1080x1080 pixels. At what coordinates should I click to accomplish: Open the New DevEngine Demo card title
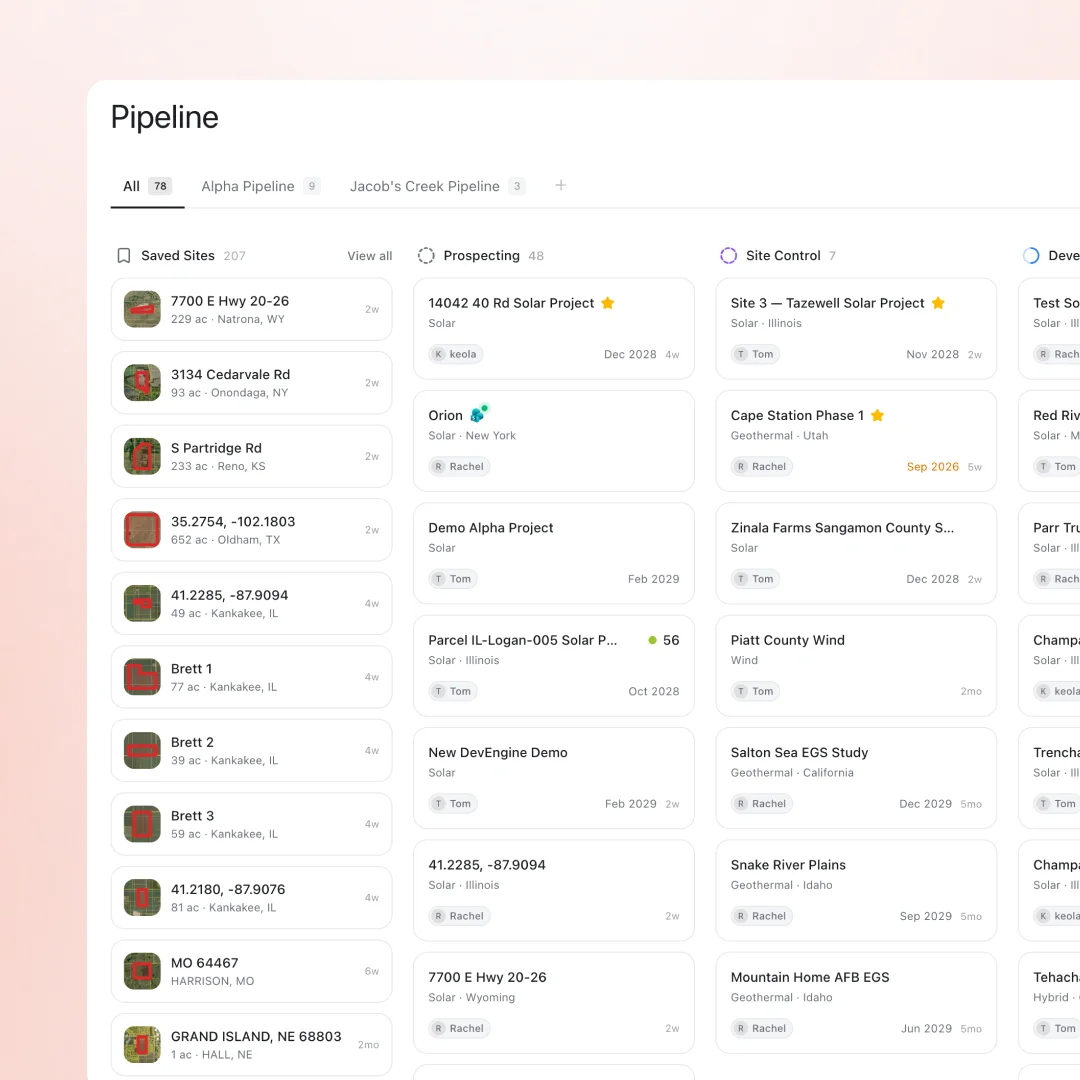pyautogui.click(x=498, y=752)
